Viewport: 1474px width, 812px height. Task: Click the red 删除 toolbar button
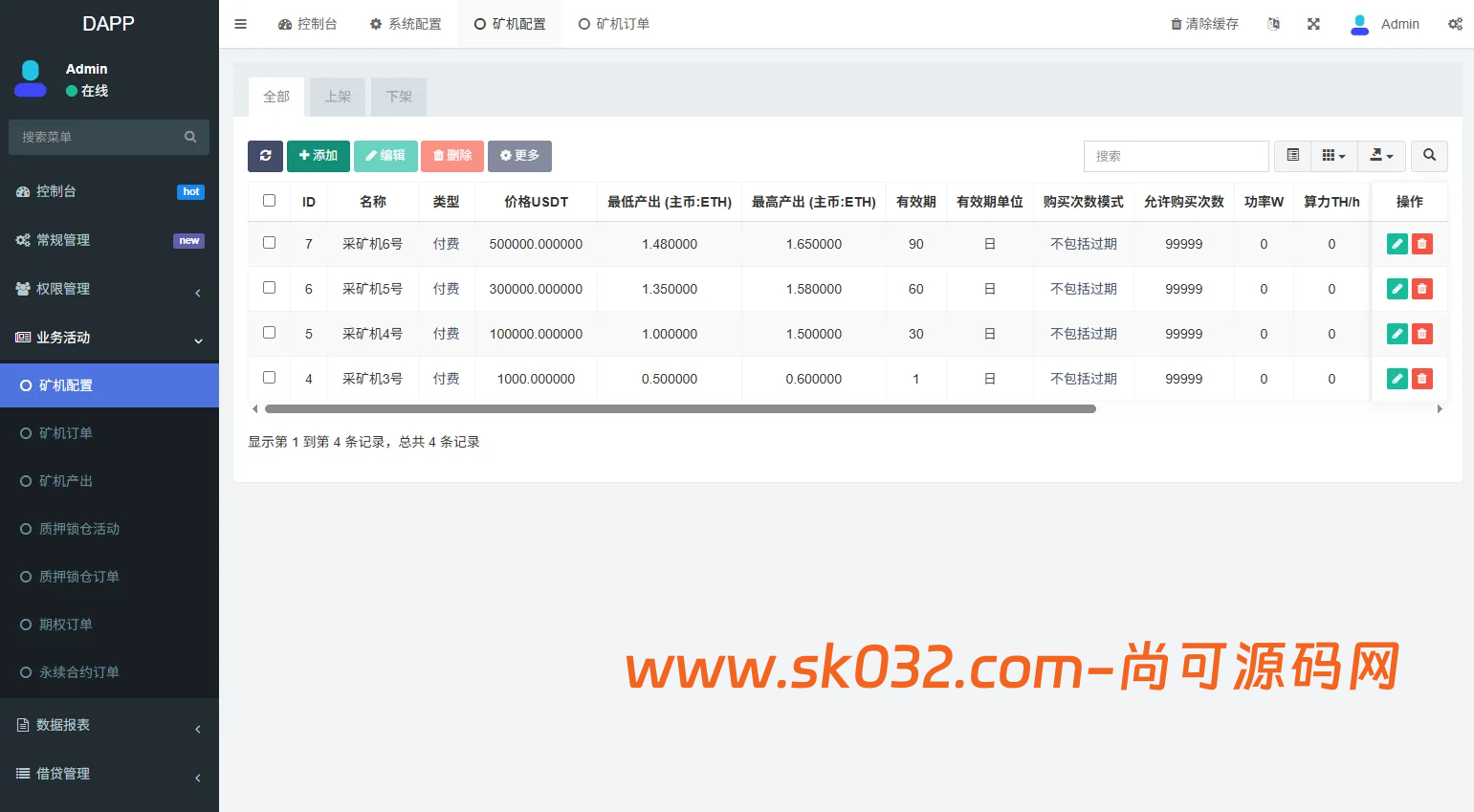click(x=452, y=156)
